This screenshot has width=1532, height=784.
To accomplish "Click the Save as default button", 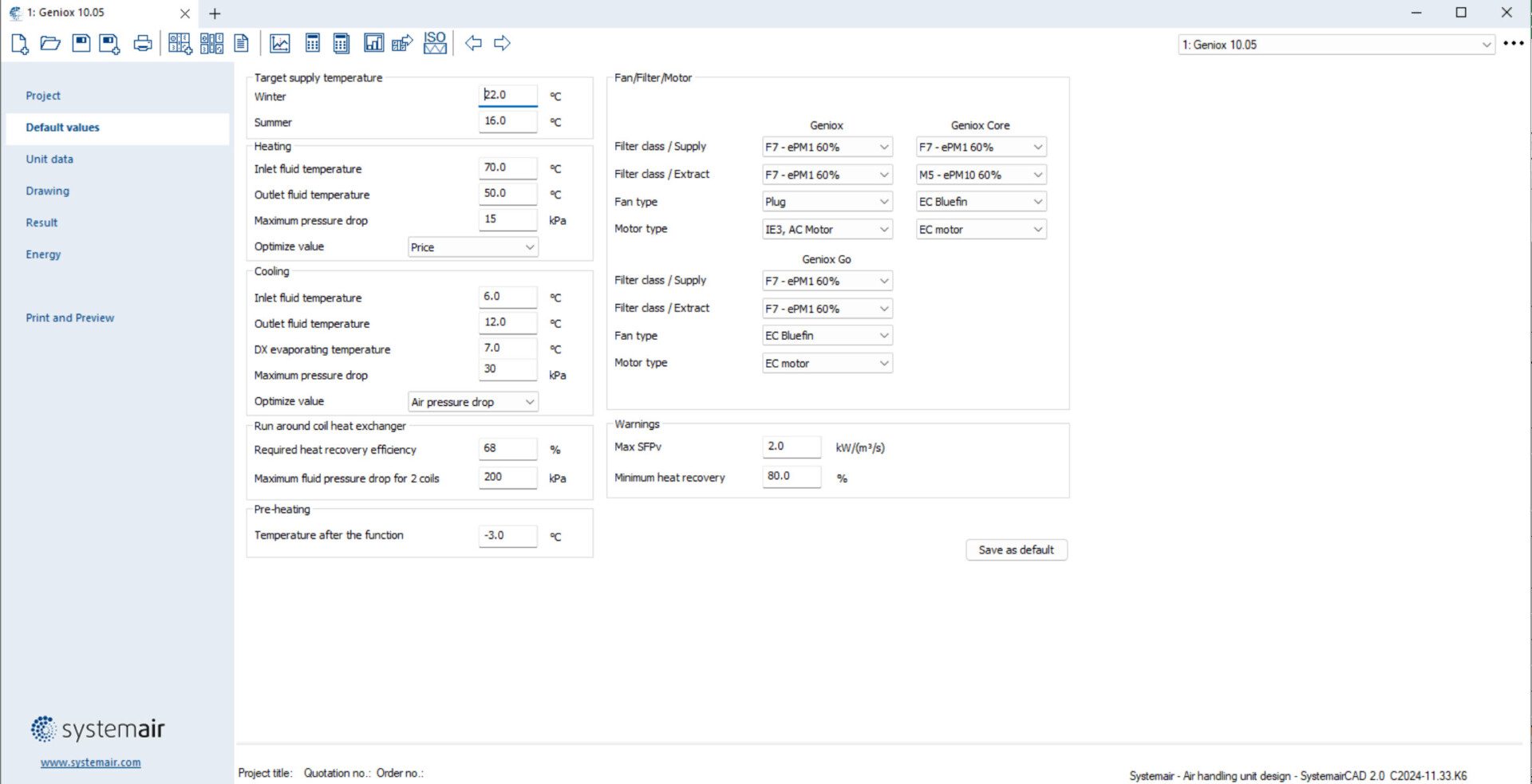I will click(x=1017, y=550).
